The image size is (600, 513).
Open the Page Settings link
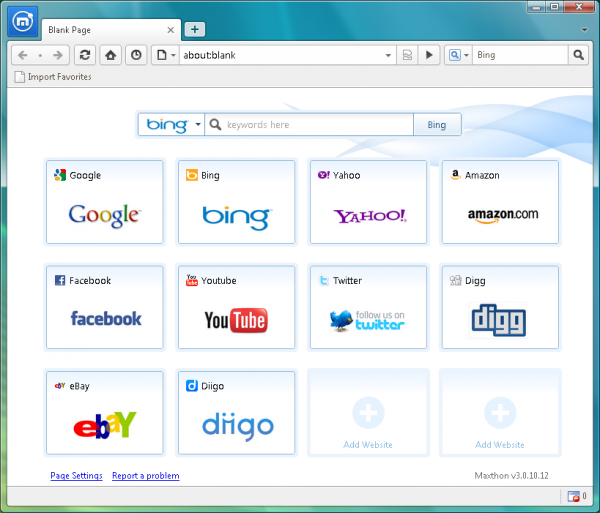77,476
